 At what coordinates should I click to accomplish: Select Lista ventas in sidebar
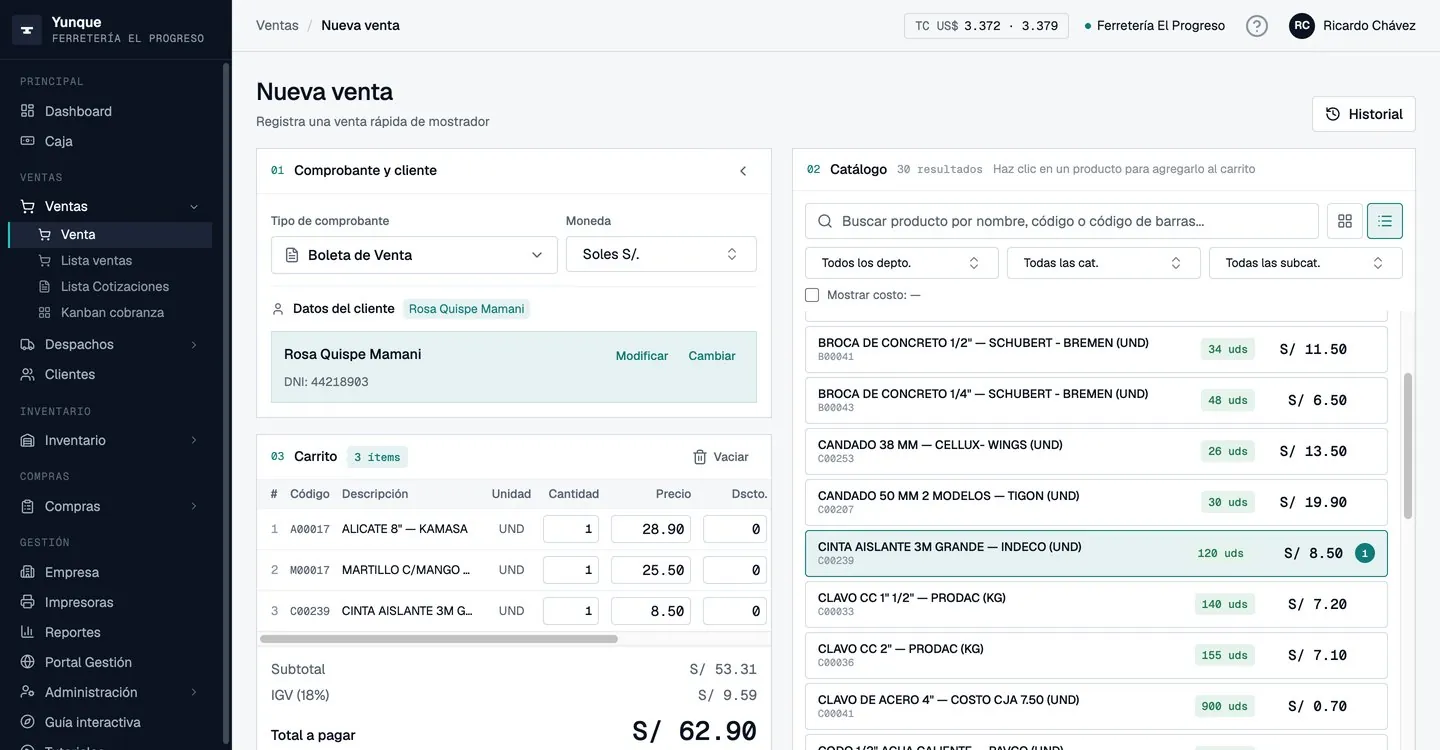[96, 261]
